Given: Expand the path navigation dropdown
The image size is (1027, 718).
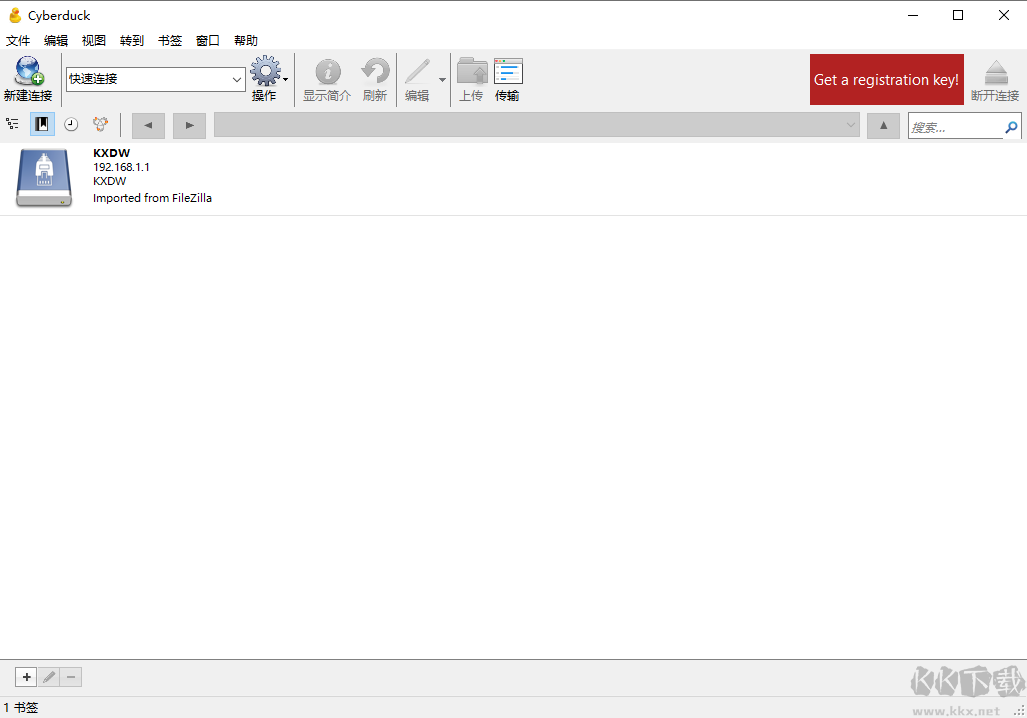Looking at the screenshot, I should [x=851, y=125].
